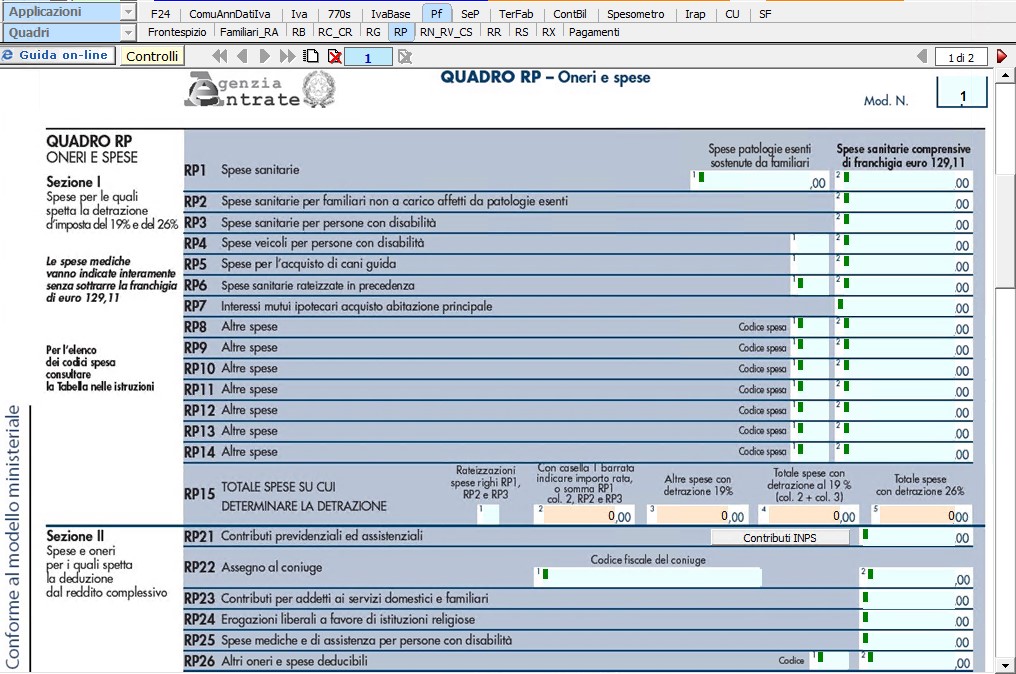Go to the first module with double-left arrow
Screen dimensions: 1016x674
pos(220,56)
